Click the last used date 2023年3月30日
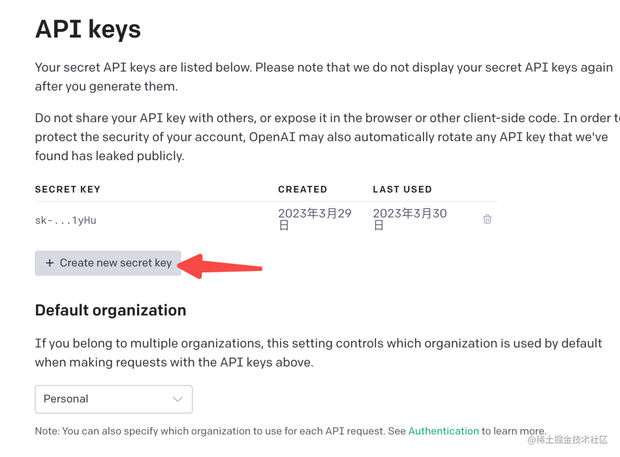 coord(410,219)
